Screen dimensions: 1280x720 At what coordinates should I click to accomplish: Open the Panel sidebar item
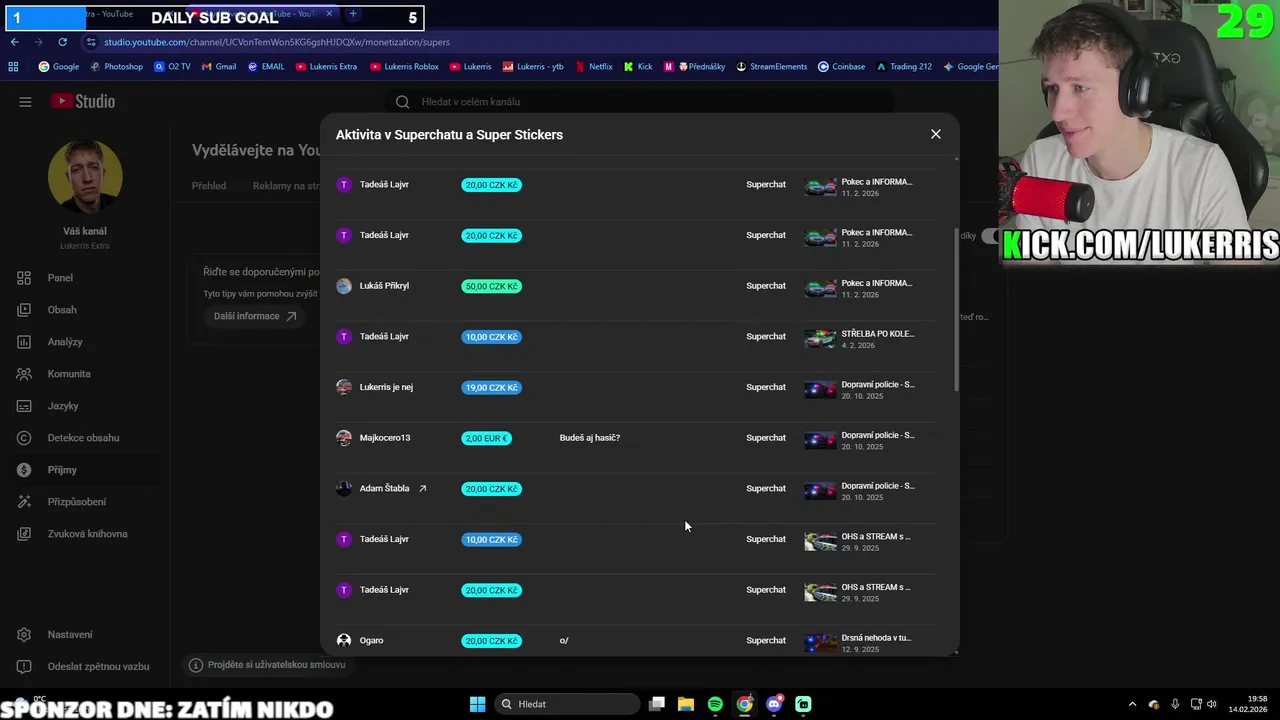tap(60, 278)
